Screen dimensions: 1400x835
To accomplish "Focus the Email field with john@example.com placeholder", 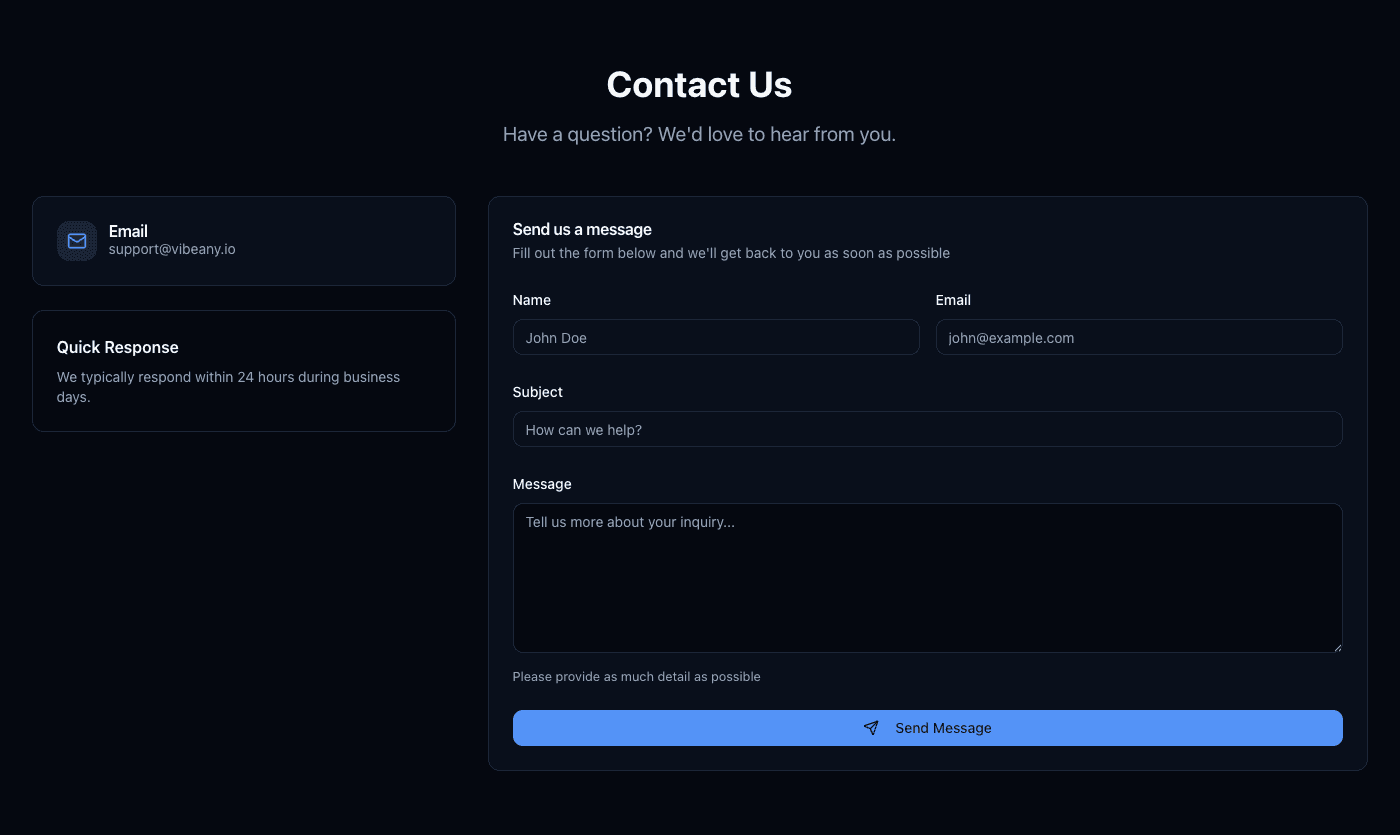I will click(x=1138, y=338).
